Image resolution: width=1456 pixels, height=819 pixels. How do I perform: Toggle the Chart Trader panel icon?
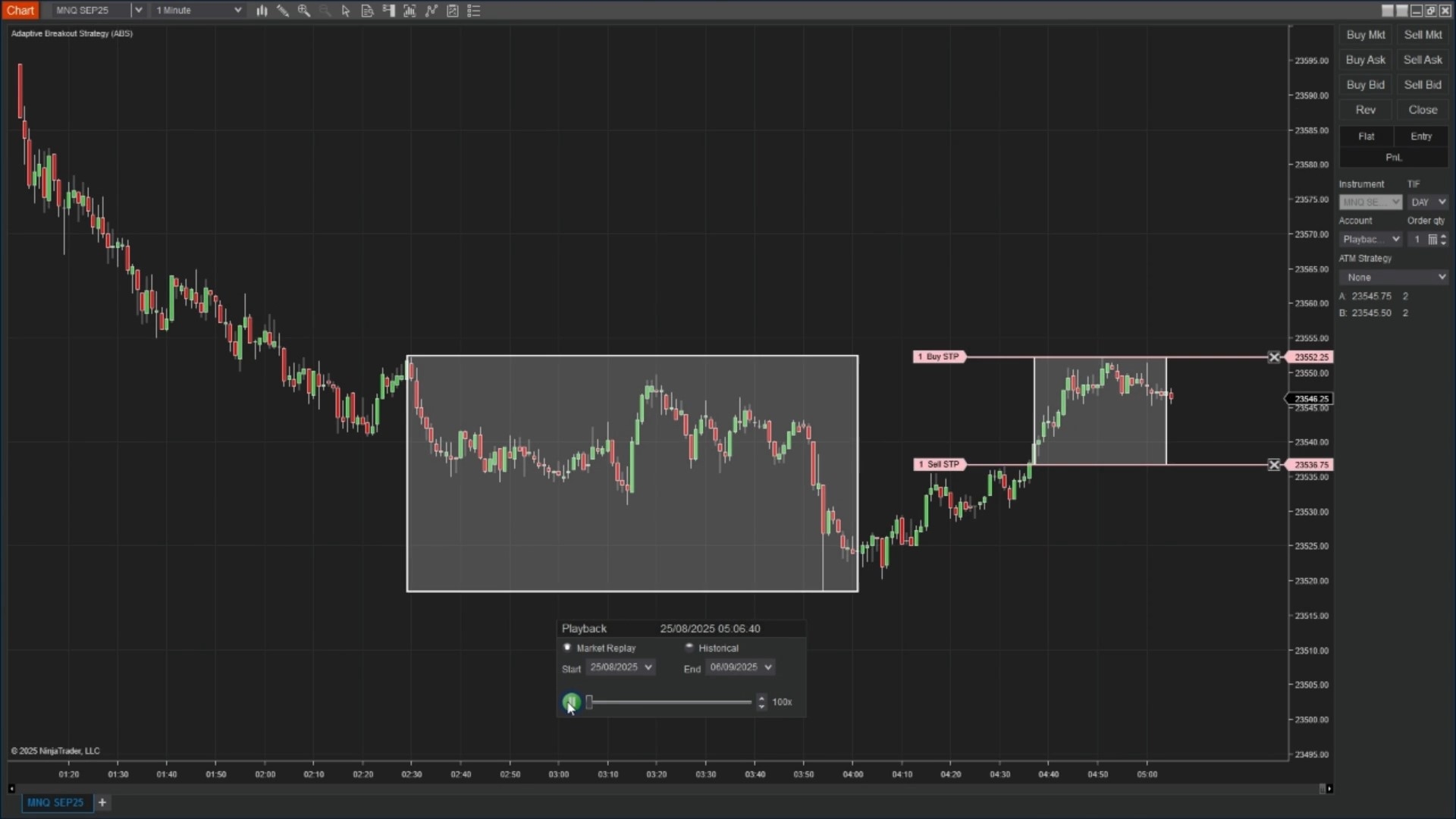click(389, 11)
